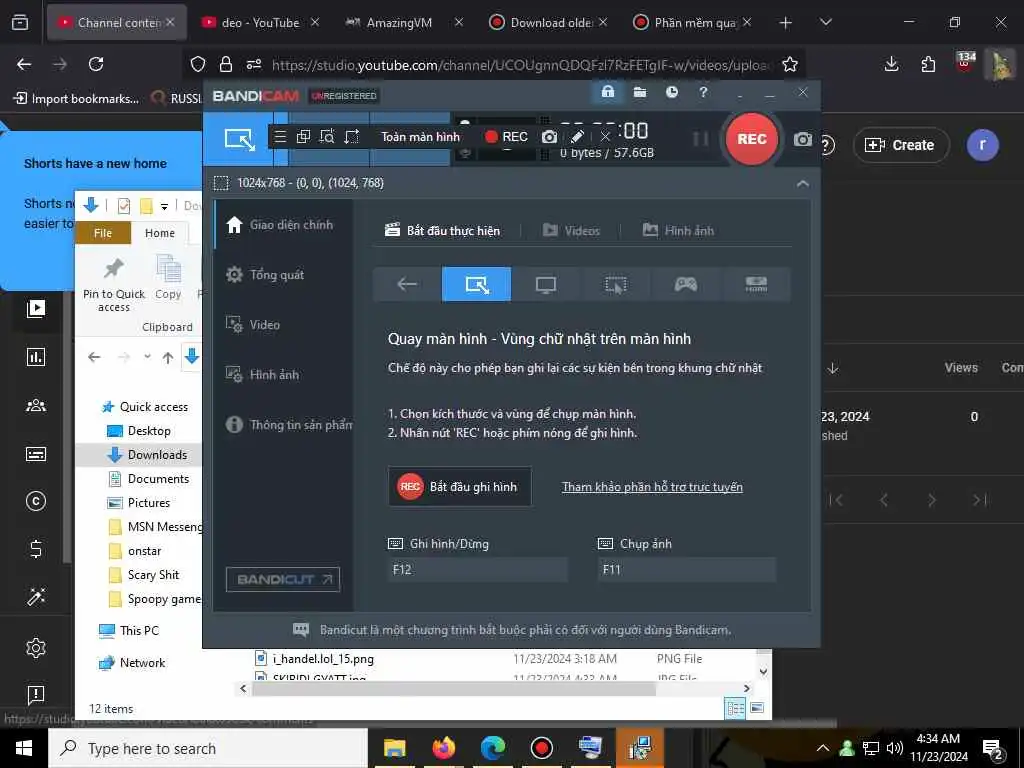The height and width of the screenshot is (768, 1024).
Task: Click the screen selection icon in Bandicam header
Action: [x=240, y=139]
